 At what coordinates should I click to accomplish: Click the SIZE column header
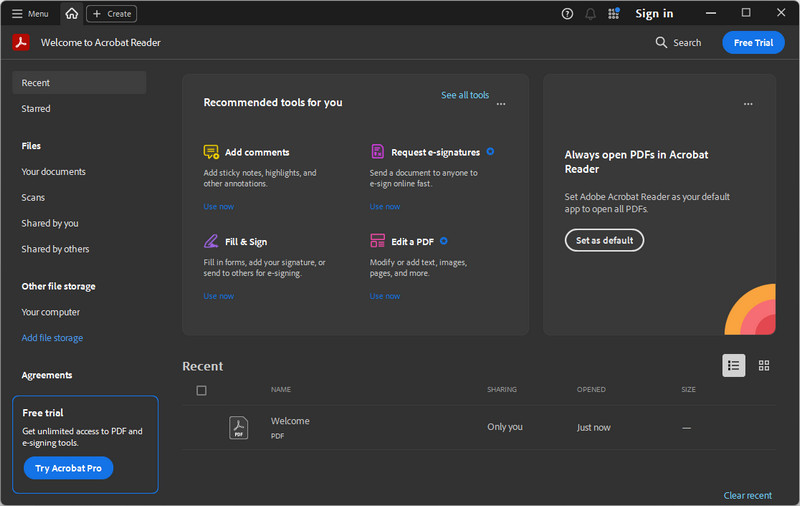[688, 390]
